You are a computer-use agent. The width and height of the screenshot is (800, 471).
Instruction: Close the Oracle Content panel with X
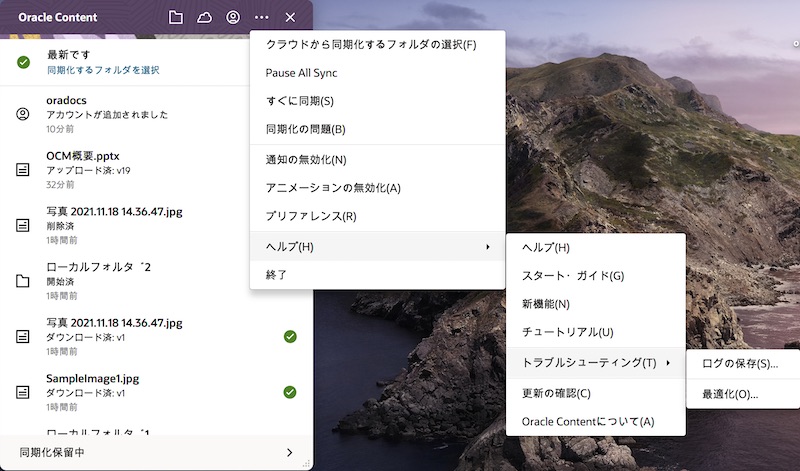point(290,17)
